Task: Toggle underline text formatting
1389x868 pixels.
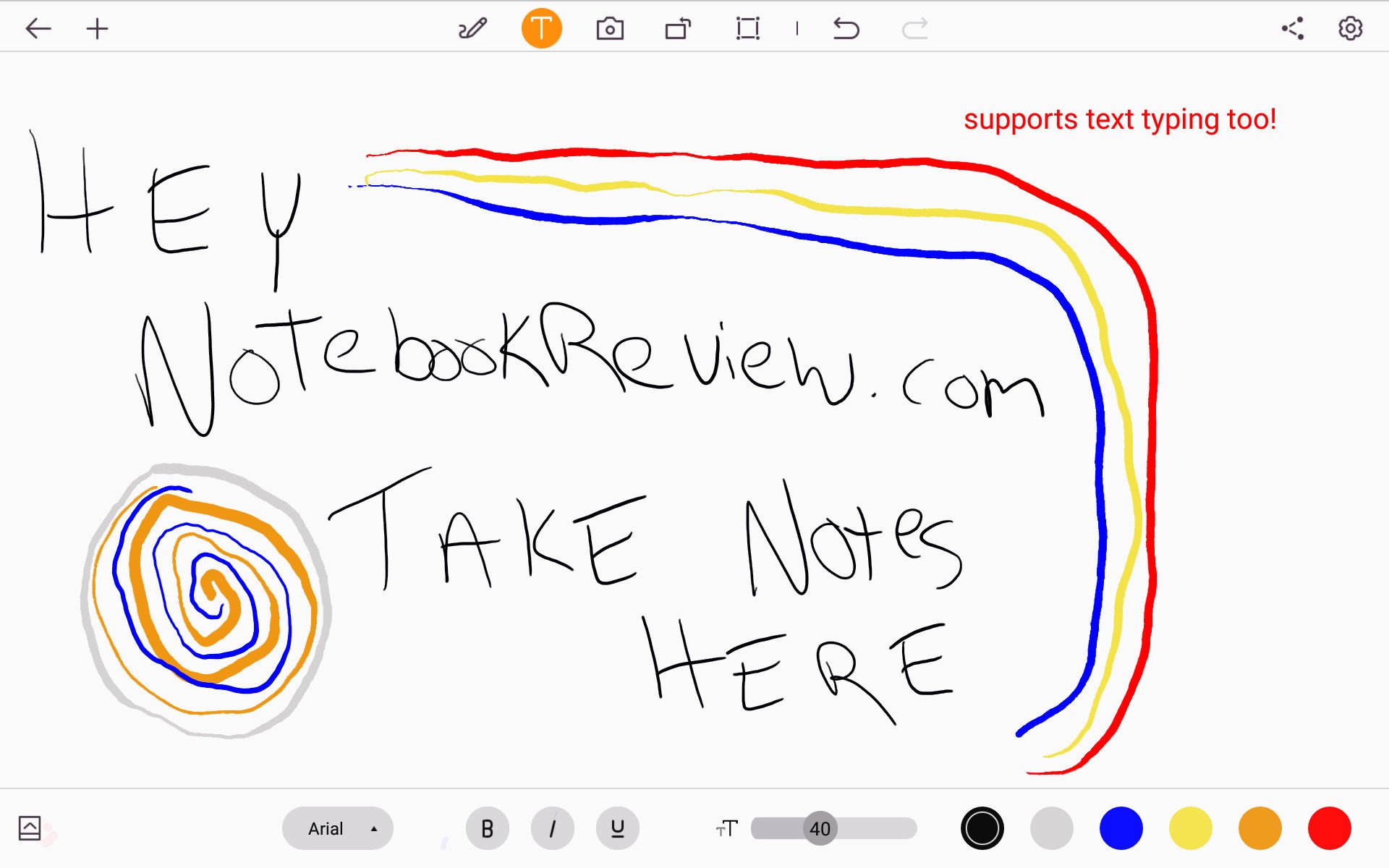Action: [x=617, y=828]
